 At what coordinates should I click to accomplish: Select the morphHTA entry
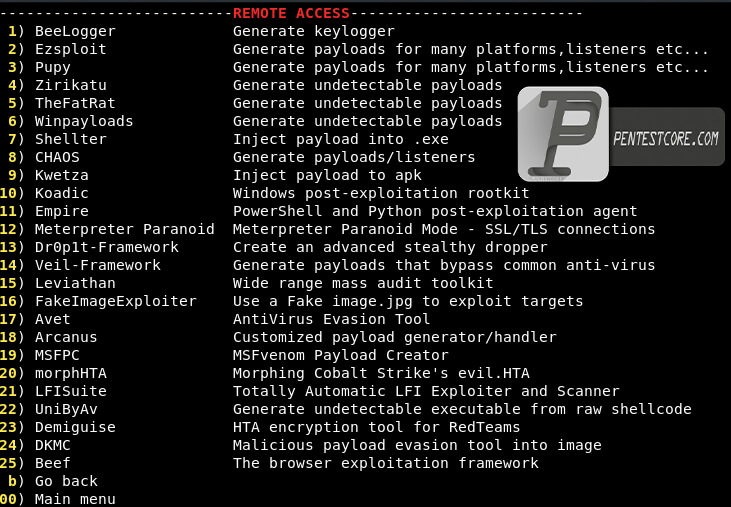71,373
